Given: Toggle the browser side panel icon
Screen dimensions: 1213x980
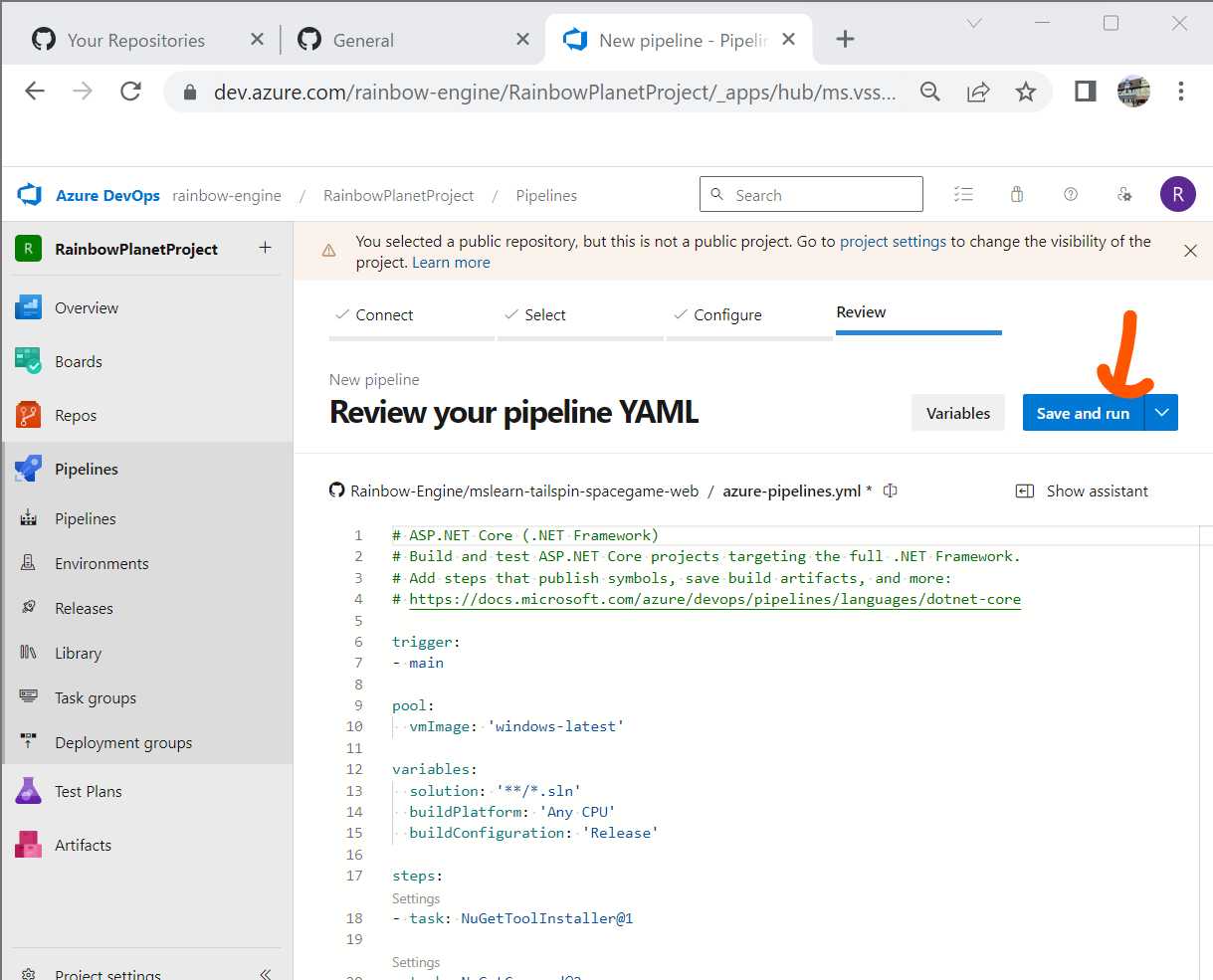Looking at the screenshot, I should 1085,92.
